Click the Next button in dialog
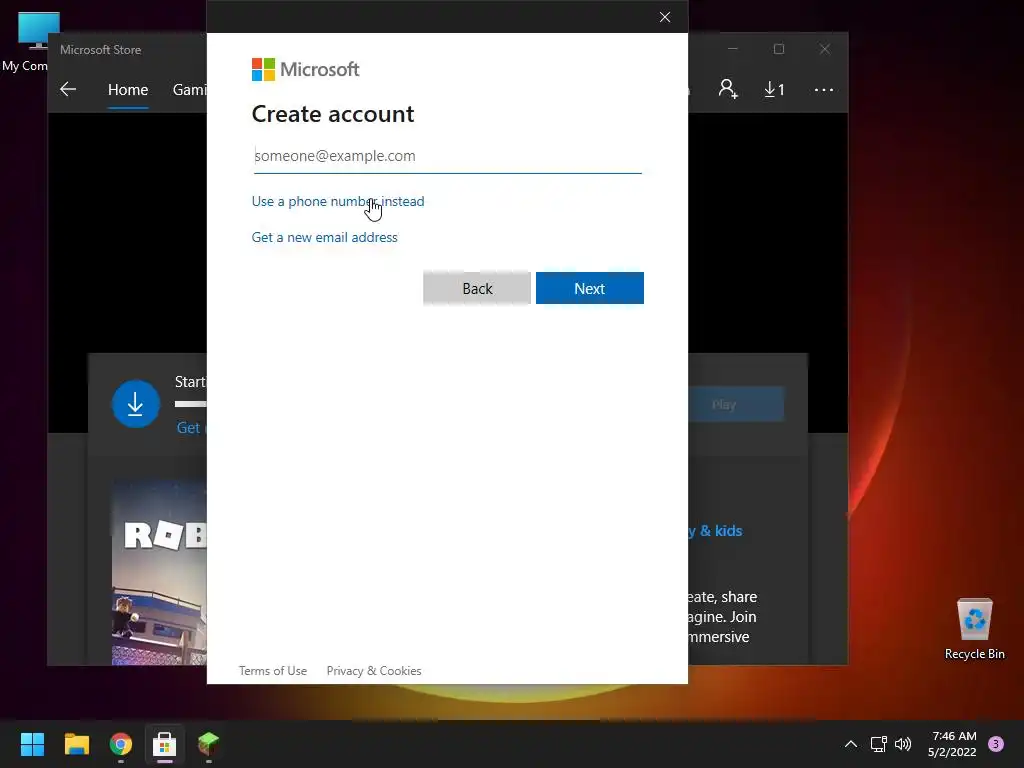 [590, 288]
